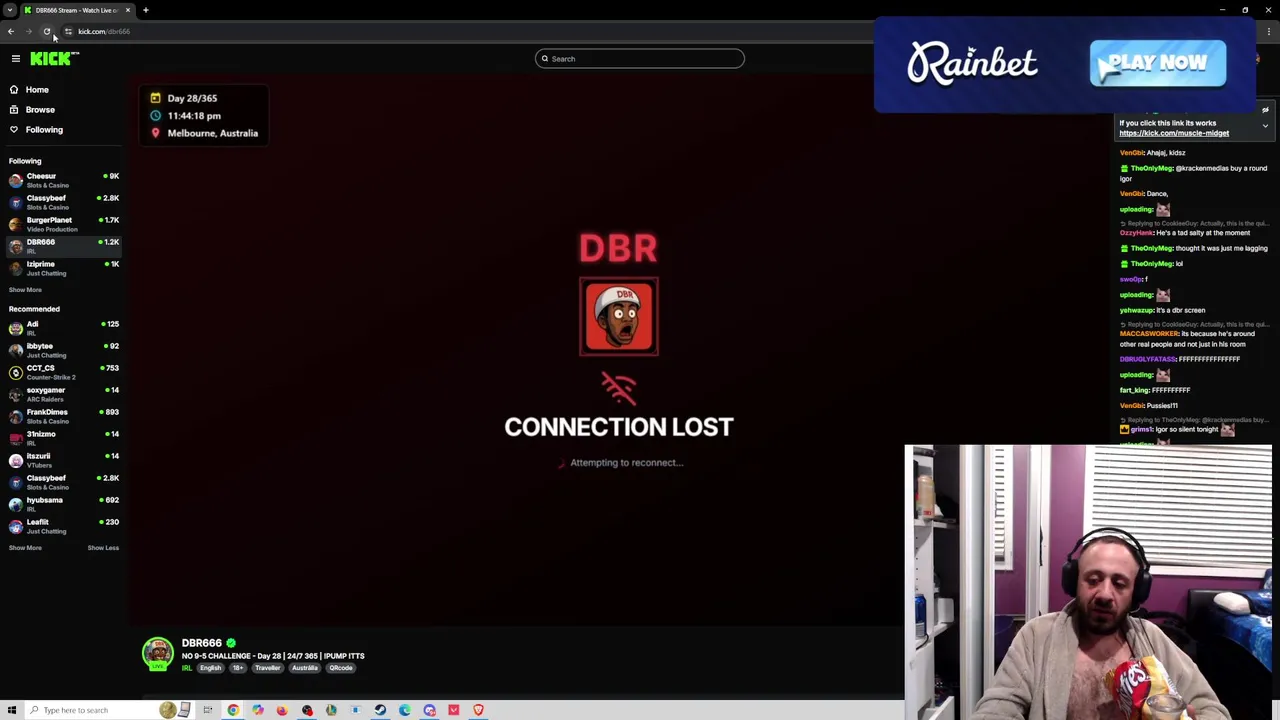Image resolution: width=1280 pixels, height=720 pixels.
Task: Open the Cheesur channel in Following
Action: pyautogui.click(x=63, y=180)
